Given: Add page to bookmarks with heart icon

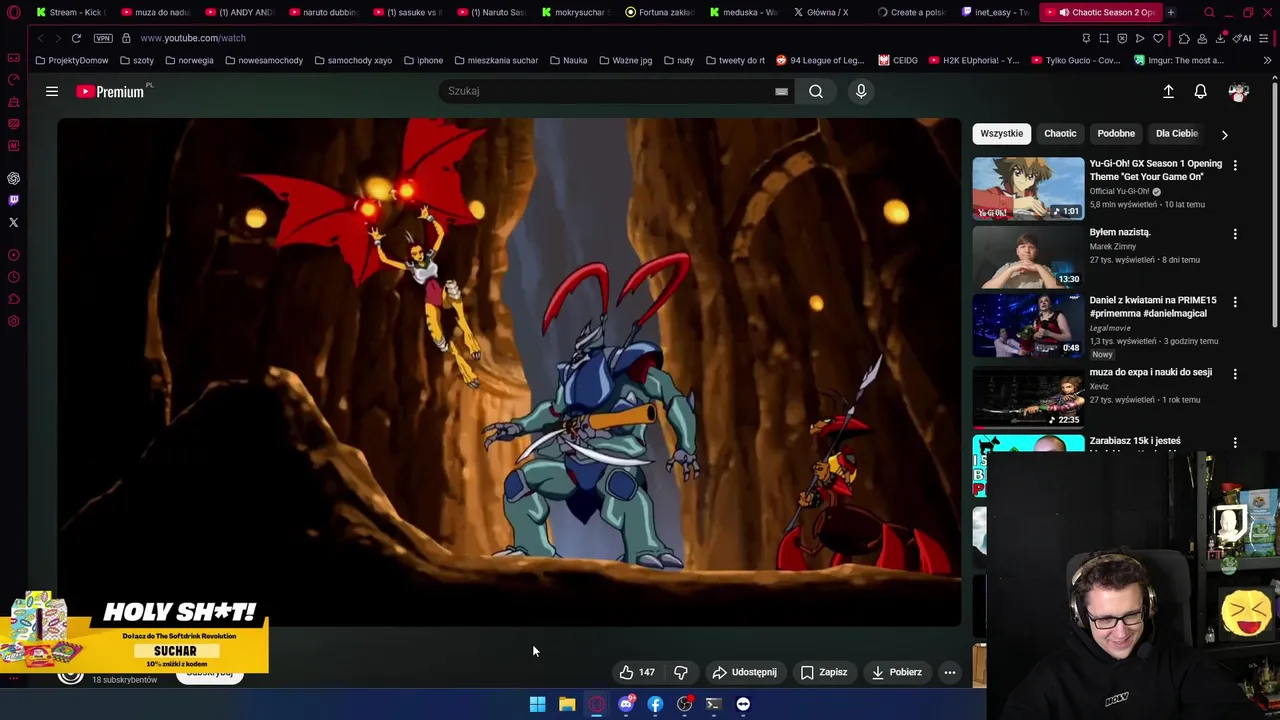Looking at the screenshot, I should [x=1158, y=38].
